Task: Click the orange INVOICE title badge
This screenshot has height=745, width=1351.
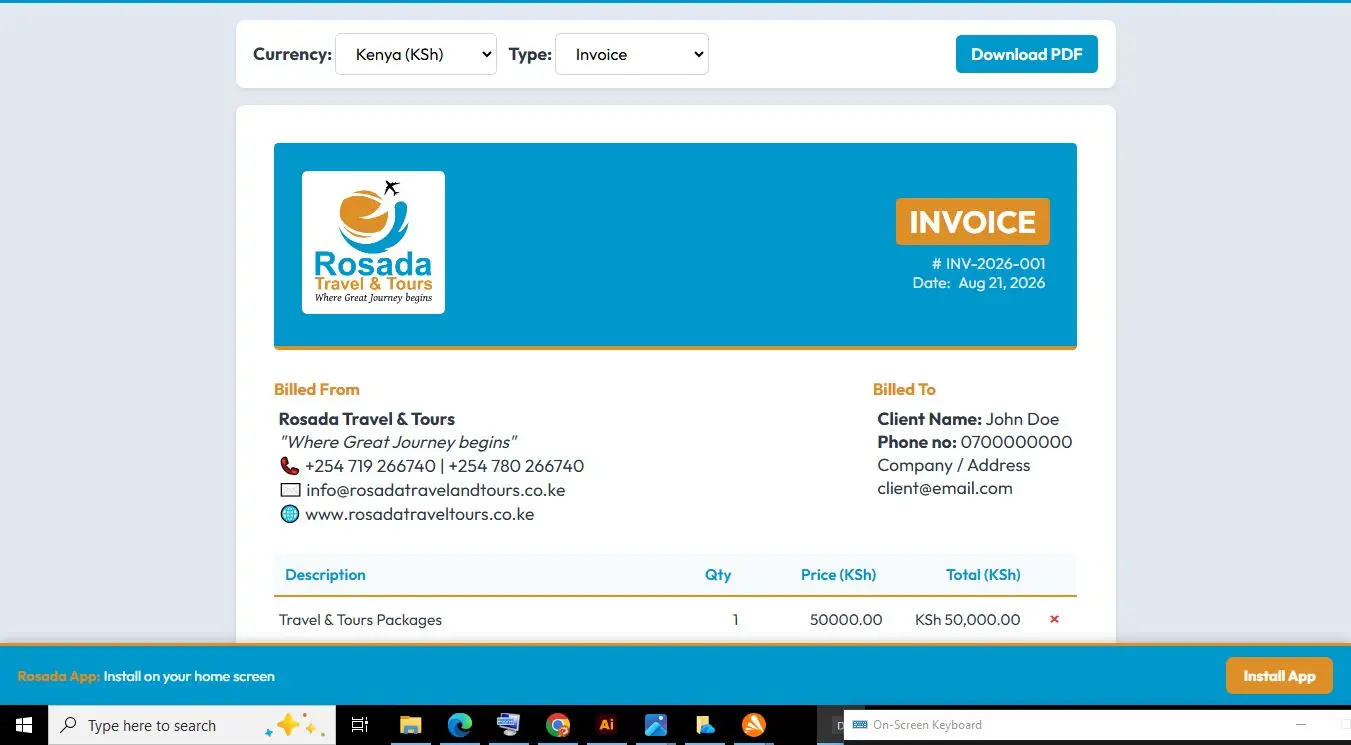Action: (972, 221)
